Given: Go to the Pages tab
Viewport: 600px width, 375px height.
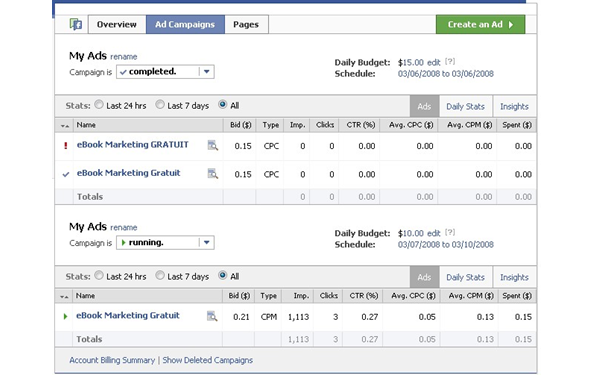Looking at the screenshot, I should [x=246, y=24].
